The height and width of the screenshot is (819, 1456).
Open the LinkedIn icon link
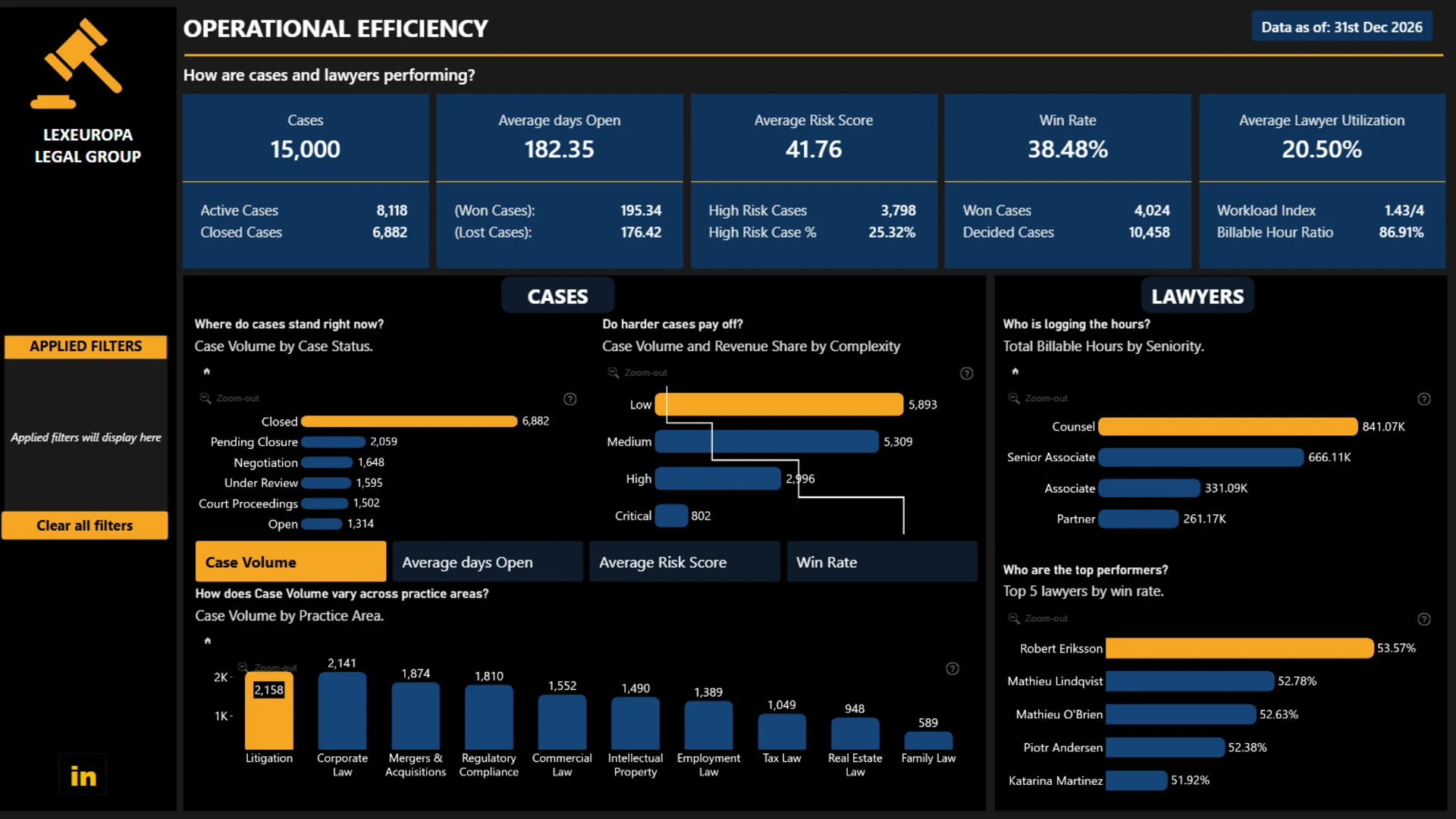pyautogui.click(x=83, y=775)
